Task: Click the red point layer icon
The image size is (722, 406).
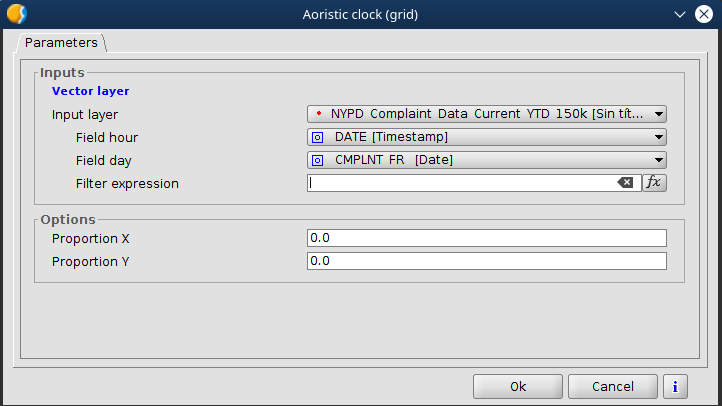Action: point(318,114)
